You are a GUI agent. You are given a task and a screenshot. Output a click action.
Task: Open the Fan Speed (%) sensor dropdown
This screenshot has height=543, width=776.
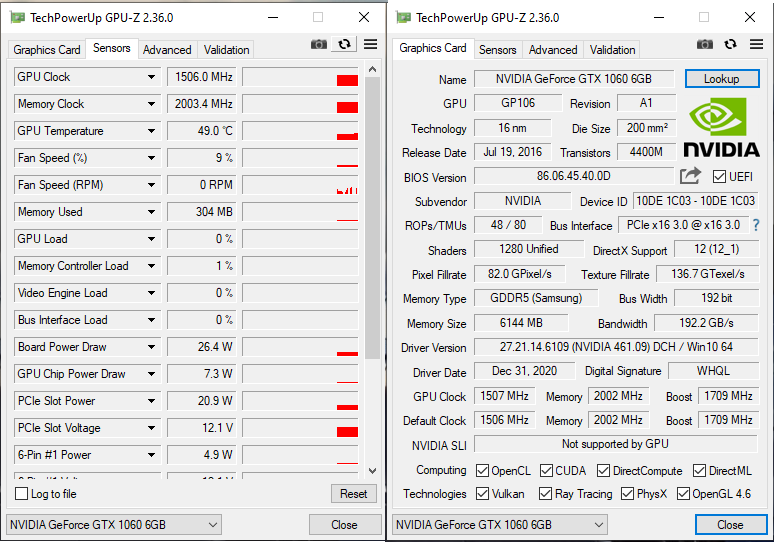(151, 158)
